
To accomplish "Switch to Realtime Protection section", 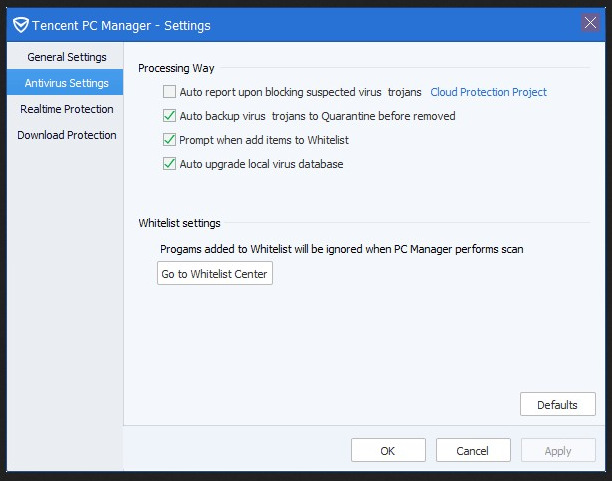I will tap(67, 109).
